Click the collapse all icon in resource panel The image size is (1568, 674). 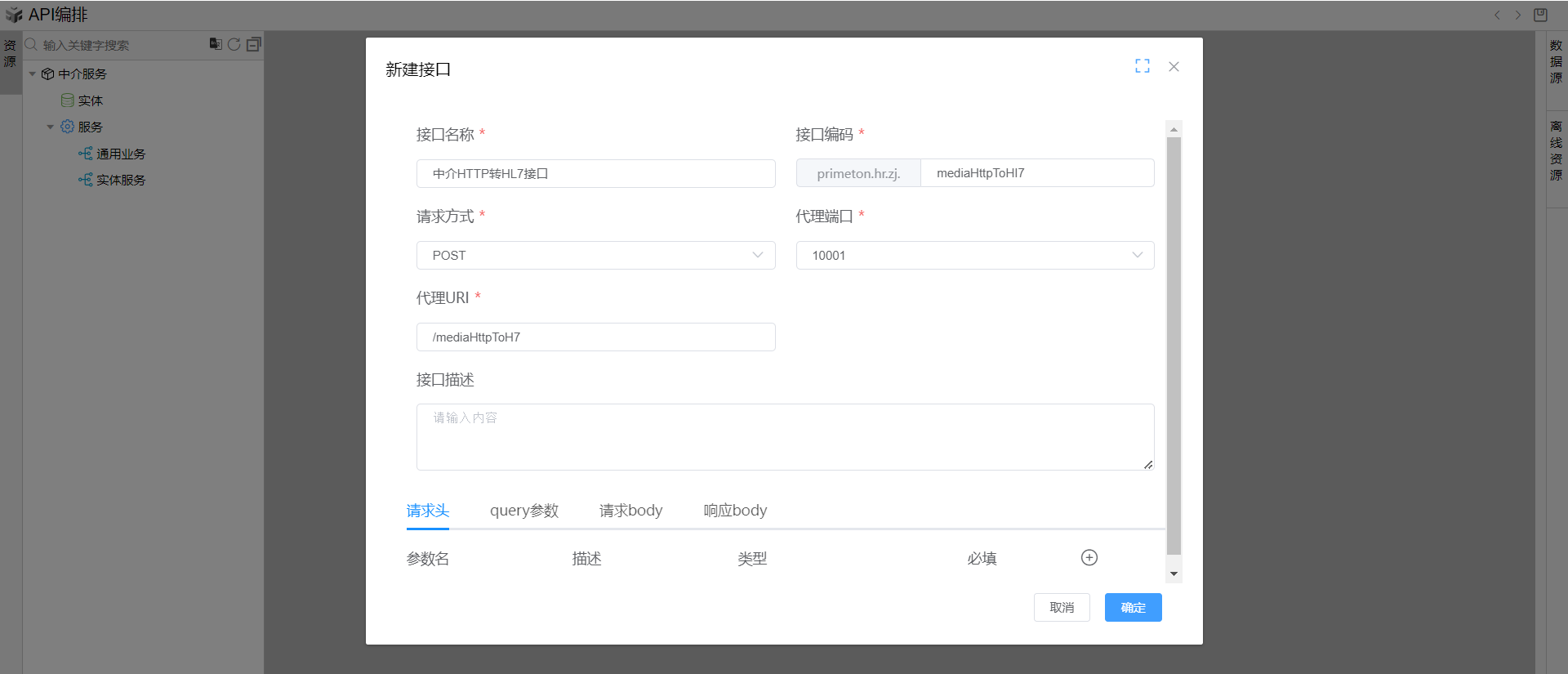pos(254,44)
